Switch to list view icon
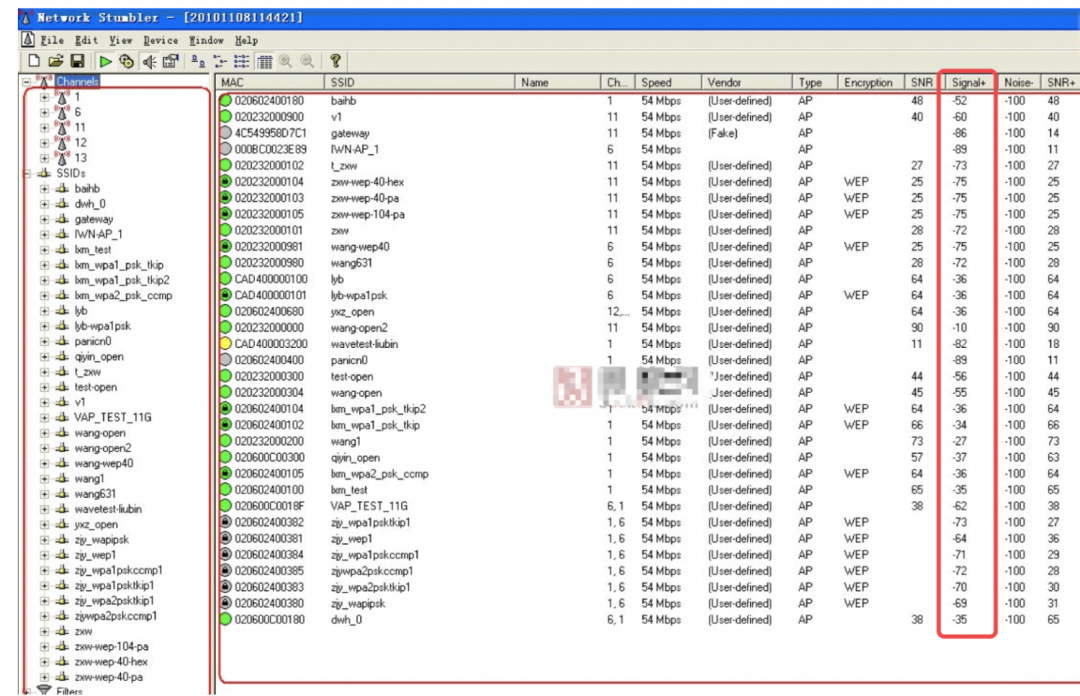This screenshot has height=696, width=1080. point(242,61)
